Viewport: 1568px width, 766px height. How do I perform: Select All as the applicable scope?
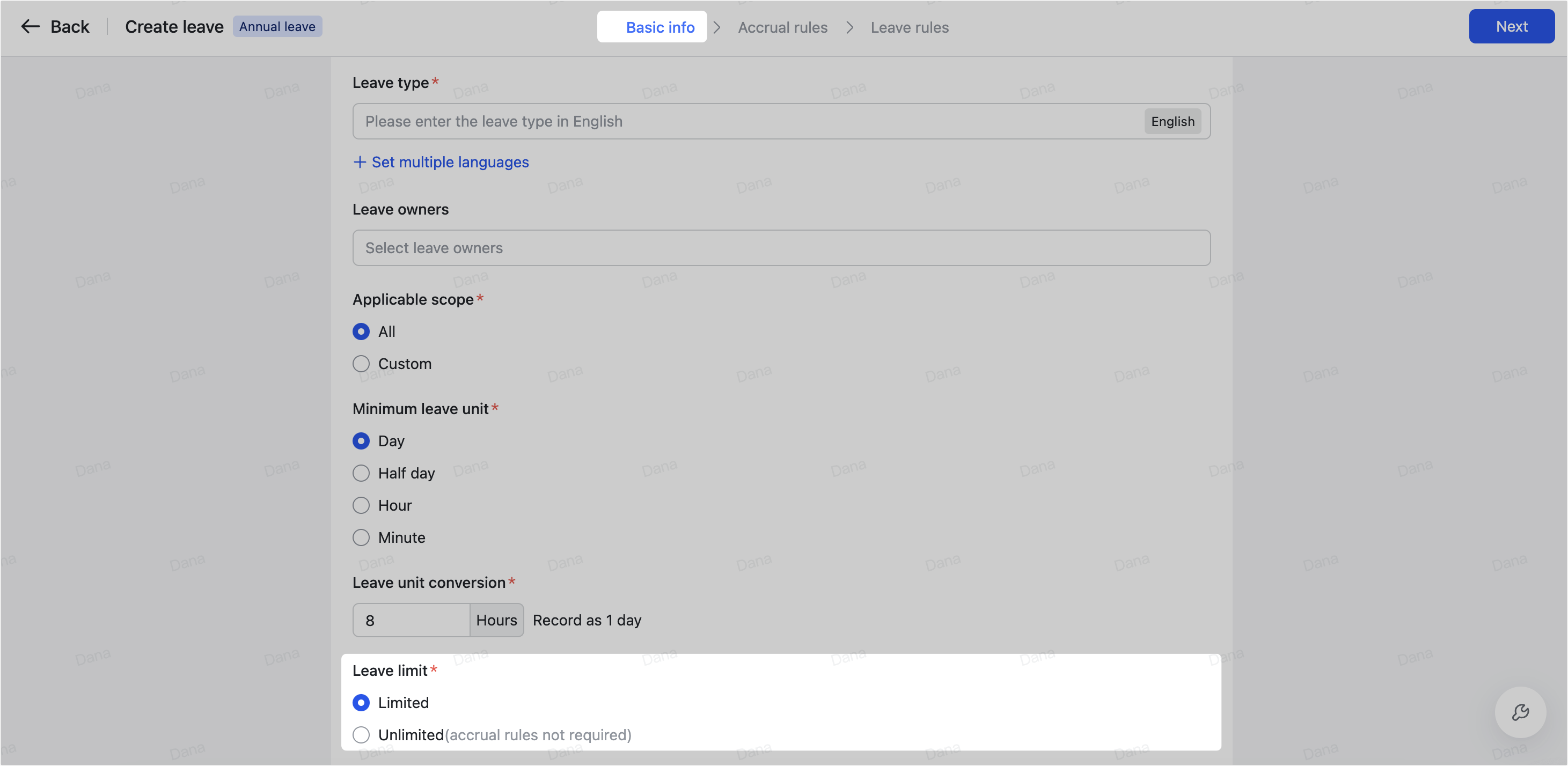[x=361, y=332]
